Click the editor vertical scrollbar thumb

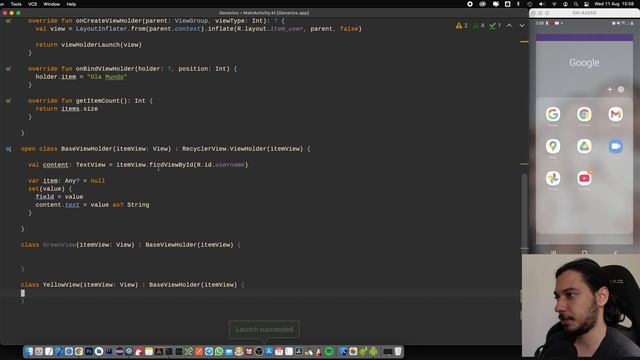coord(524,210)
